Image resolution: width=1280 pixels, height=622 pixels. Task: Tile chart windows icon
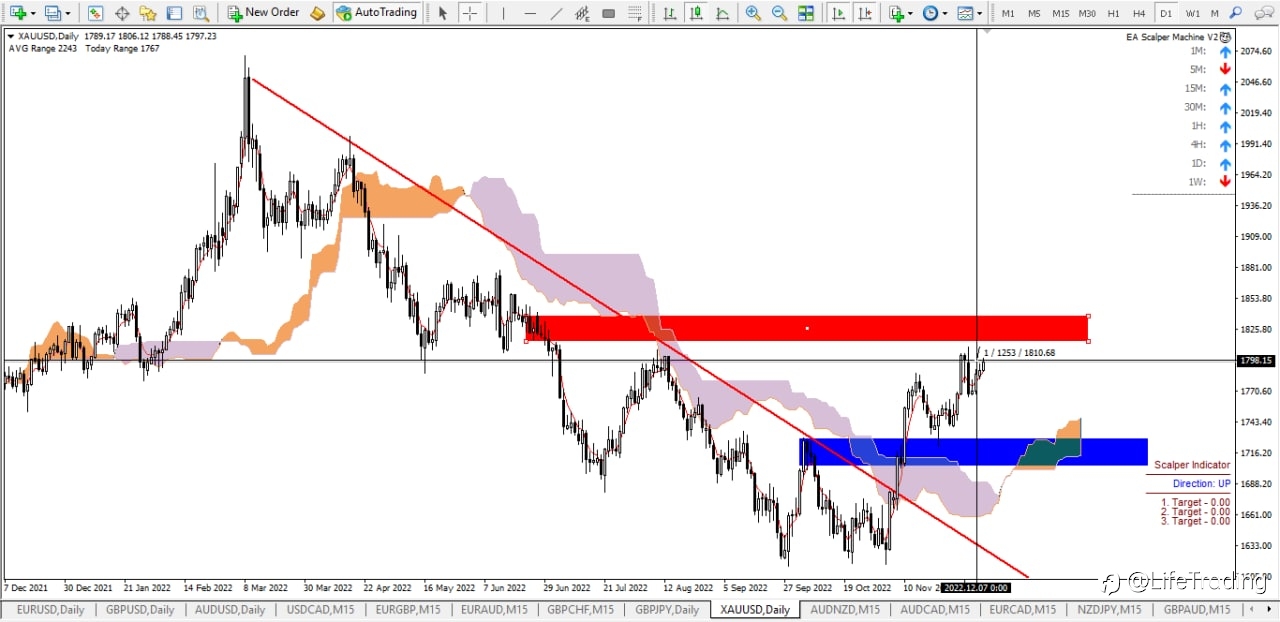[x=806, y=13]
